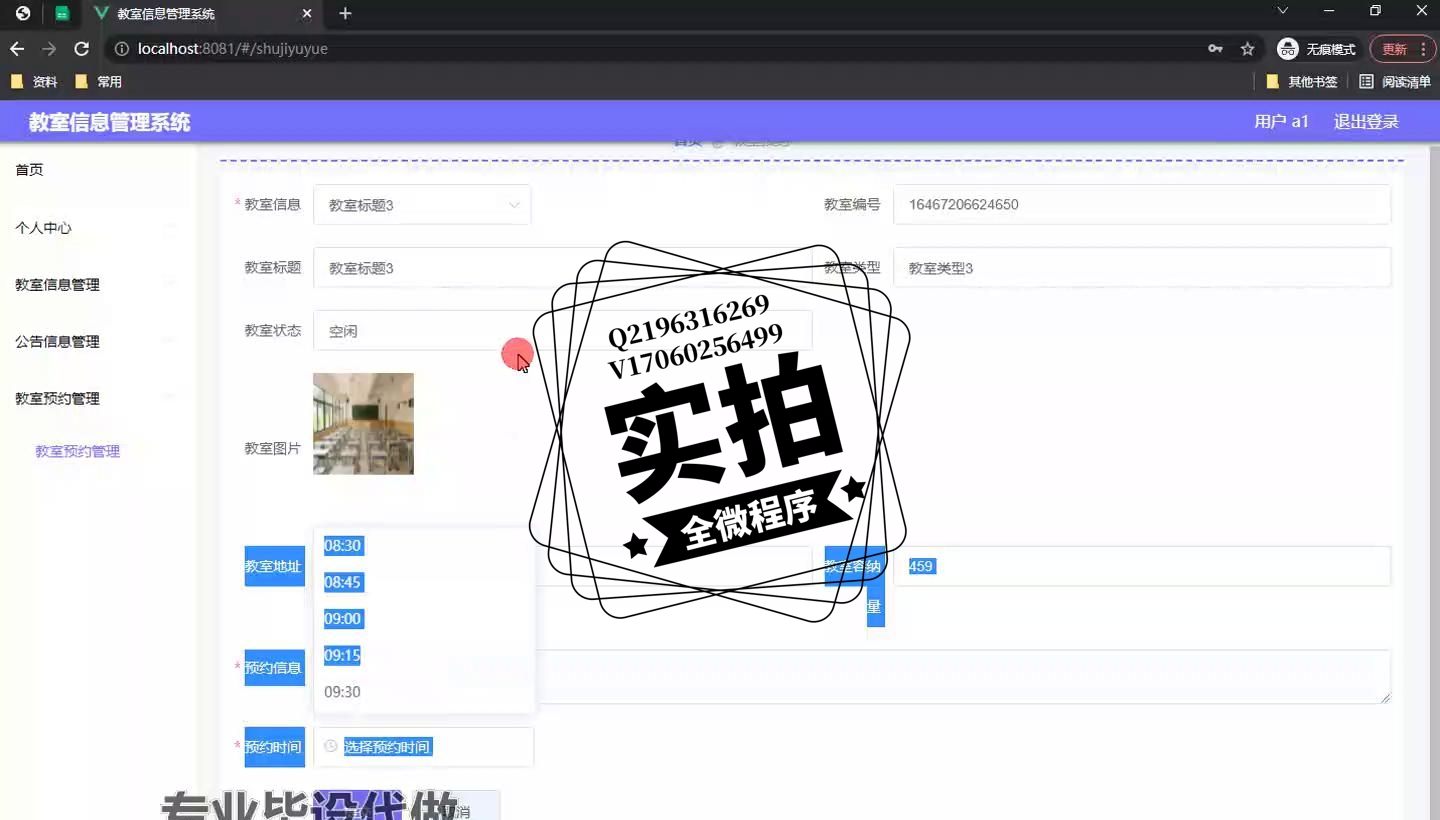Click the 选择预约时间 time picker field
The height and width of the screenshot is (820, 1440).
point(423,747)
